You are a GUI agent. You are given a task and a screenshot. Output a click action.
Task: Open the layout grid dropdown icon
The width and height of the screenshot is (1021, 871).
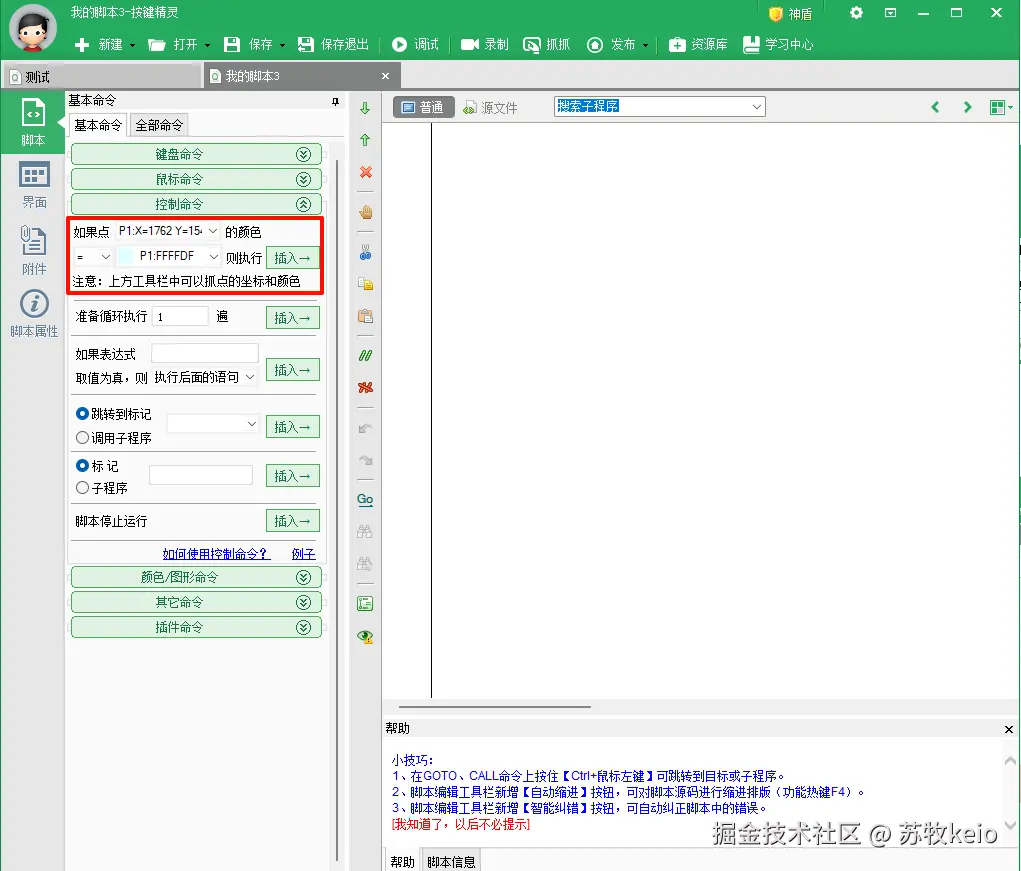(1000, 107)
